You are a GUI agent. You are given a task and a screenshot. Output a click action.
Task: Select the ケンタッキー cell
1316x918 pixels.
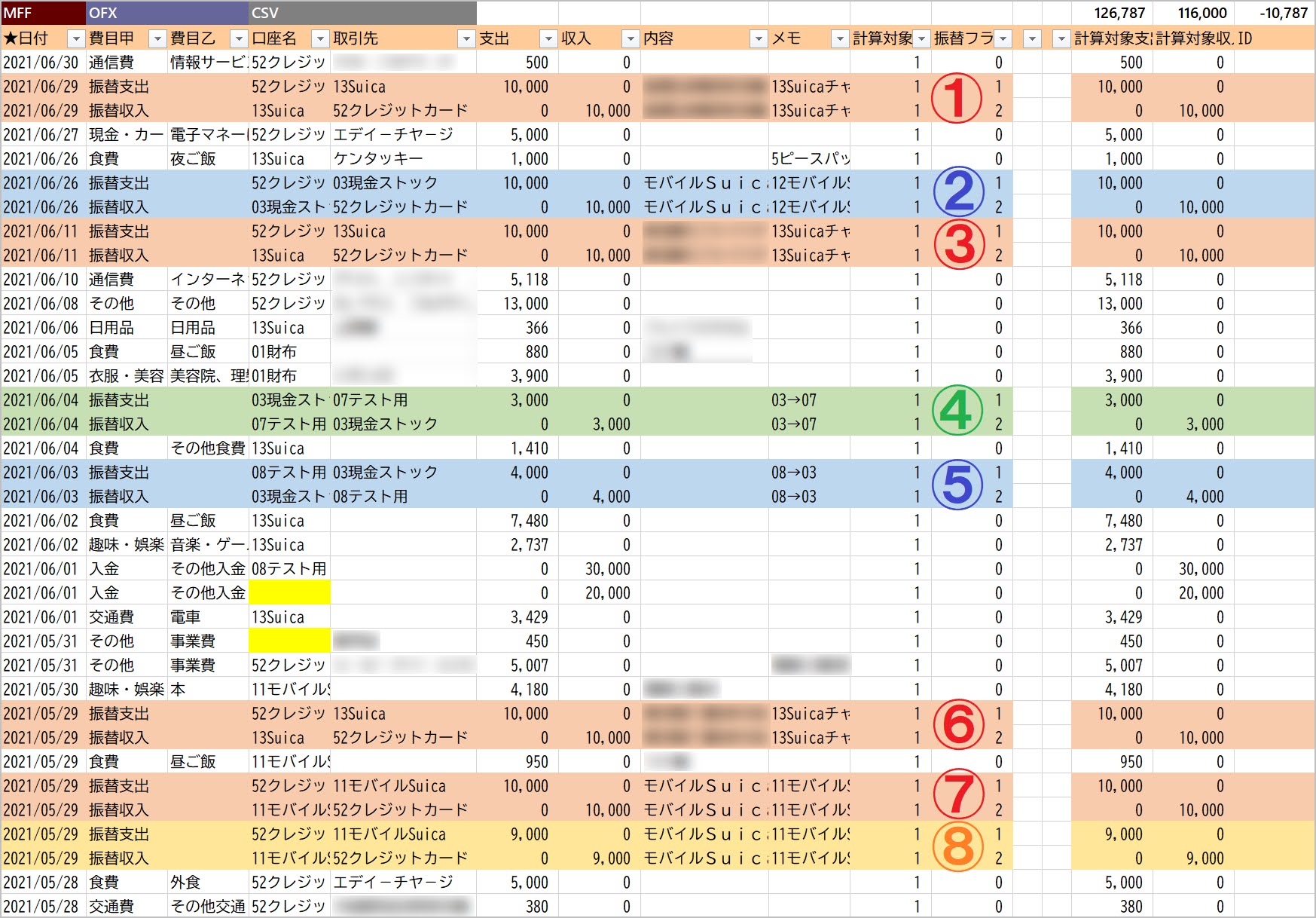pos(403,159)
